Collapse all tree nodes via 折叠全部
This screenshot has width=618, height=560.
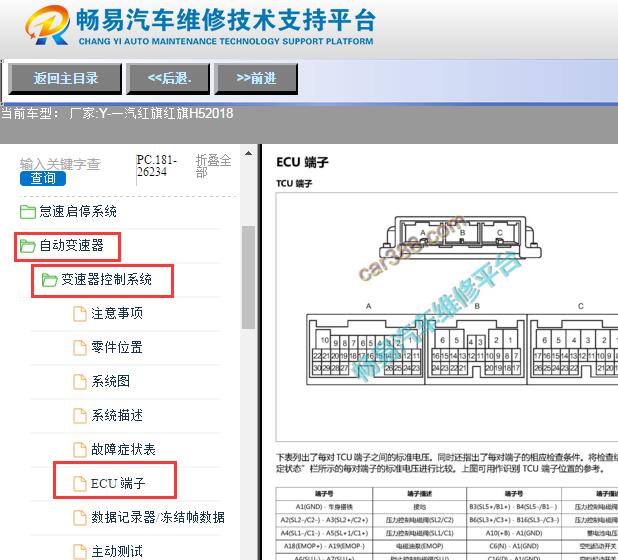click(x=213, y=166)
